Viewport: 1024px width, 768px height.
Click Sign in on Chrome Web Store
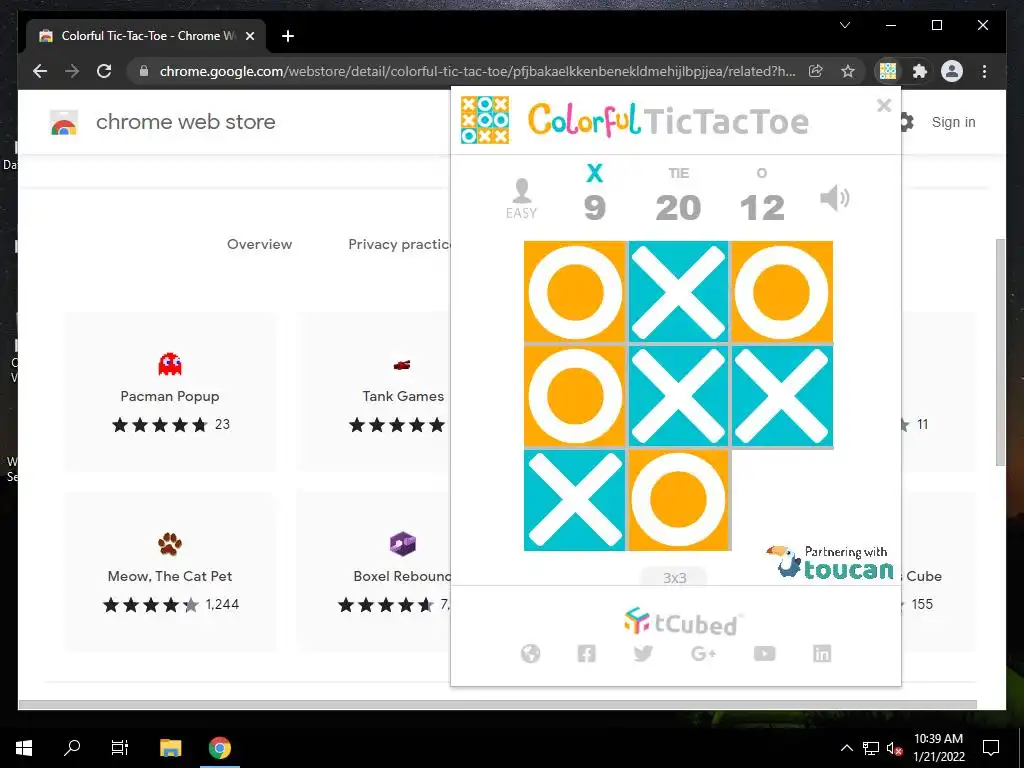click(x=953, y=122)
